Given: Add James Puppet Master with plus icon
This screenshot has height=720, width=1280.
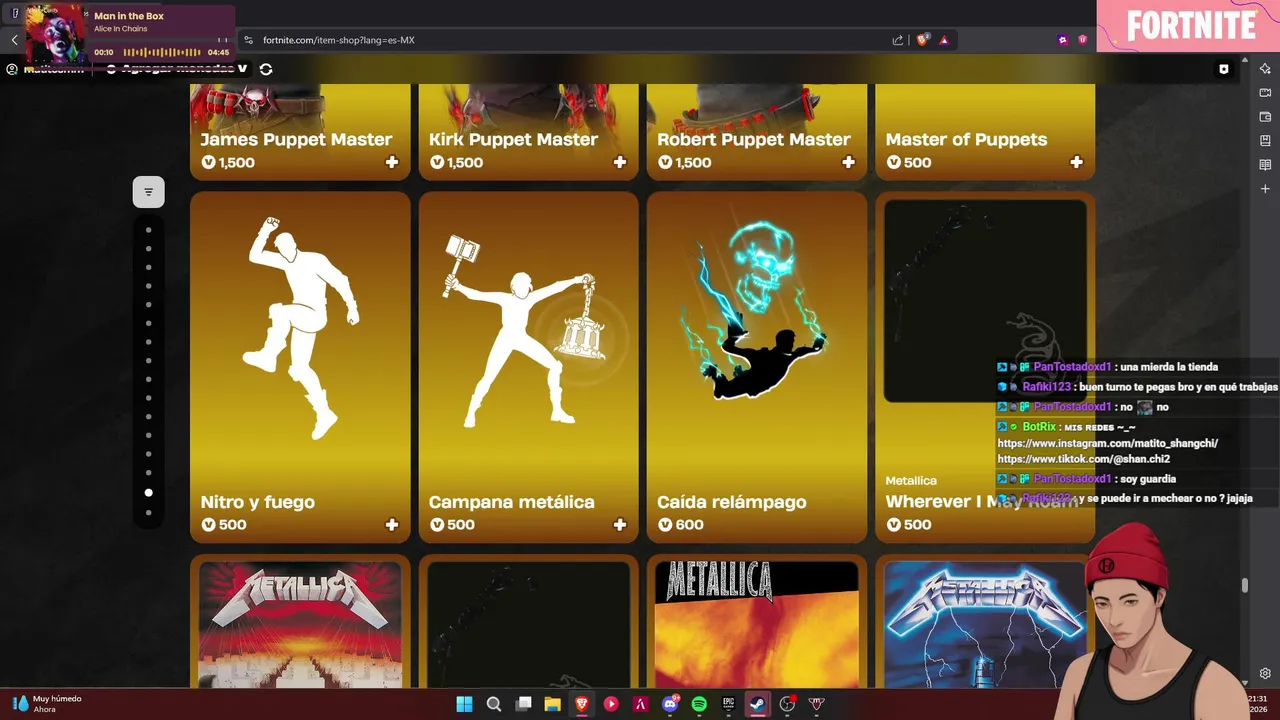Looking at the screenshot, I should (x=392, y=162).
